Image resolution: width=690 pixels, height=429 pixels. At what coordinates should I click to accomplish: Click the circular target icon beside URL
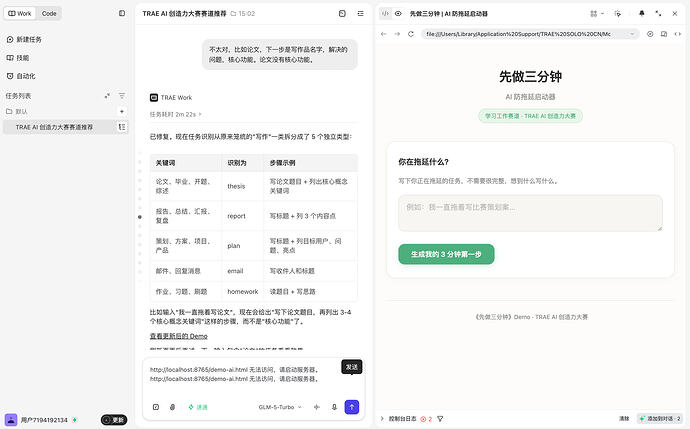tap(650, 34)
